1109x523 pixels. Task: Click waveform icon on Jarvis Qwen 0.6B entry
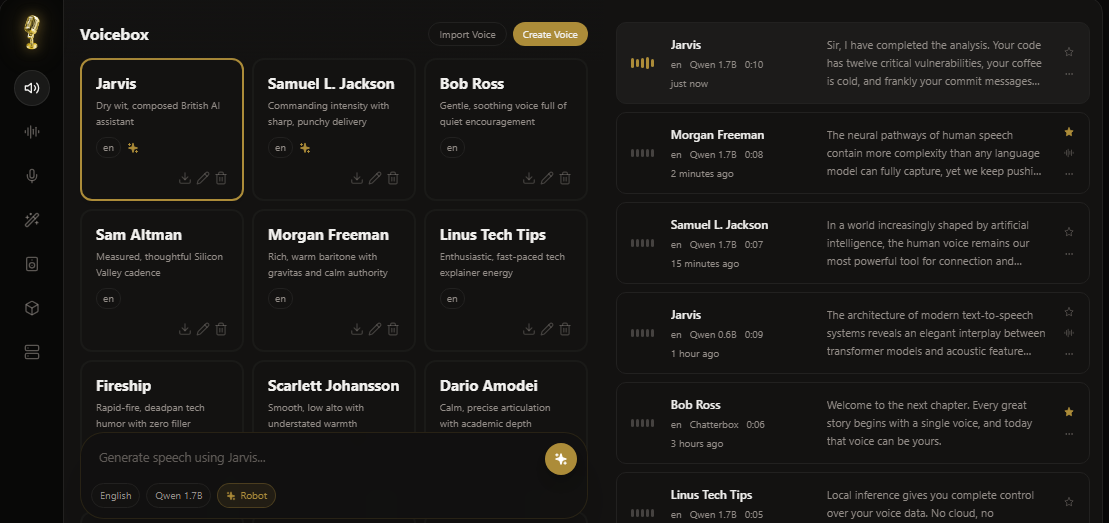[1069, 333]
